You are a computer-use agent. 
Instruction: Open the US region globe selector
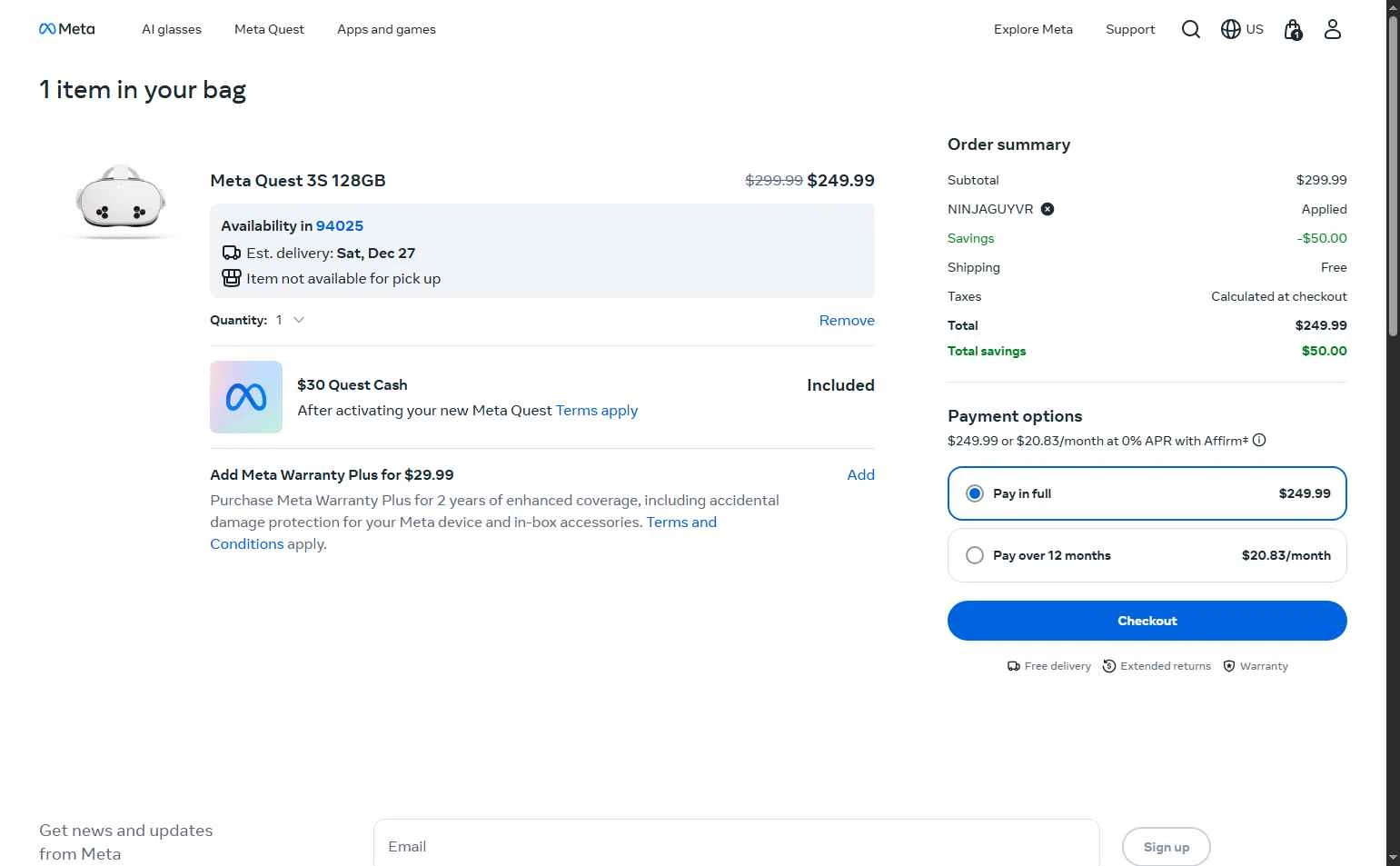pyautogui.click(x=1242, y=29)
